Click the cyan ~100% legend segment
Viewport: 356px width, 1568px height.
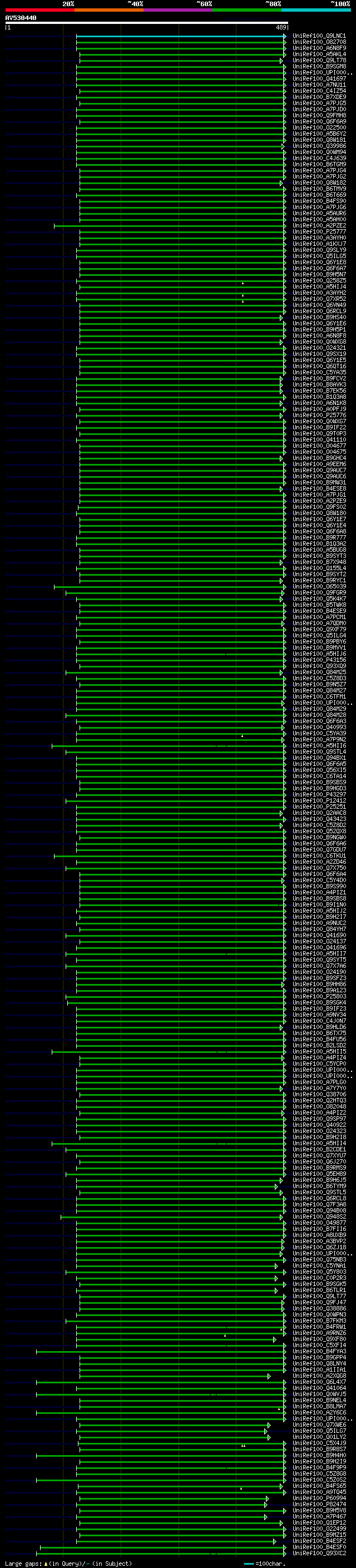[316, 10]
